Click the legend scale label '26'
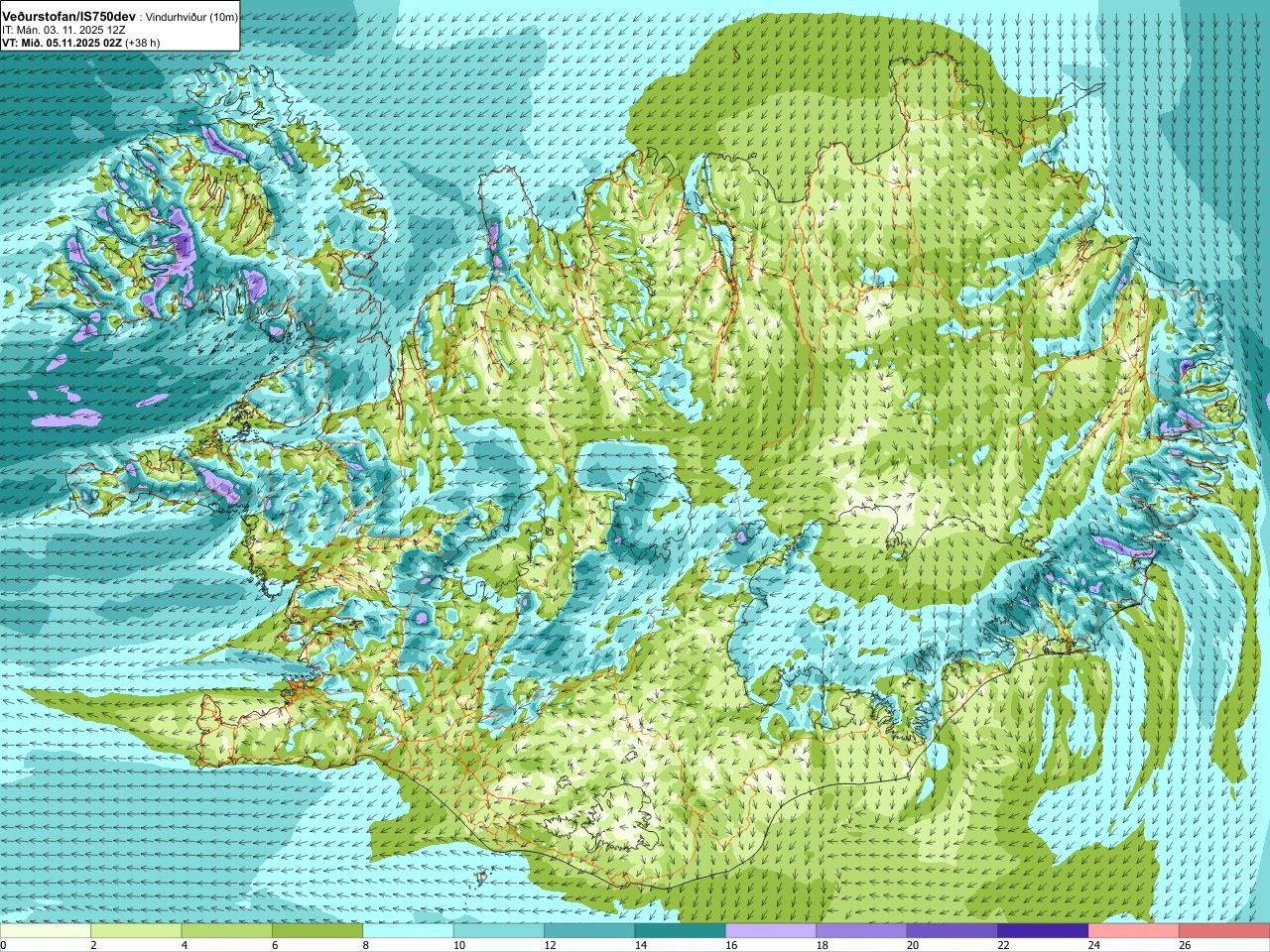The height and width of the screenshot is (952, 1270). click(x=1185, y=945)
